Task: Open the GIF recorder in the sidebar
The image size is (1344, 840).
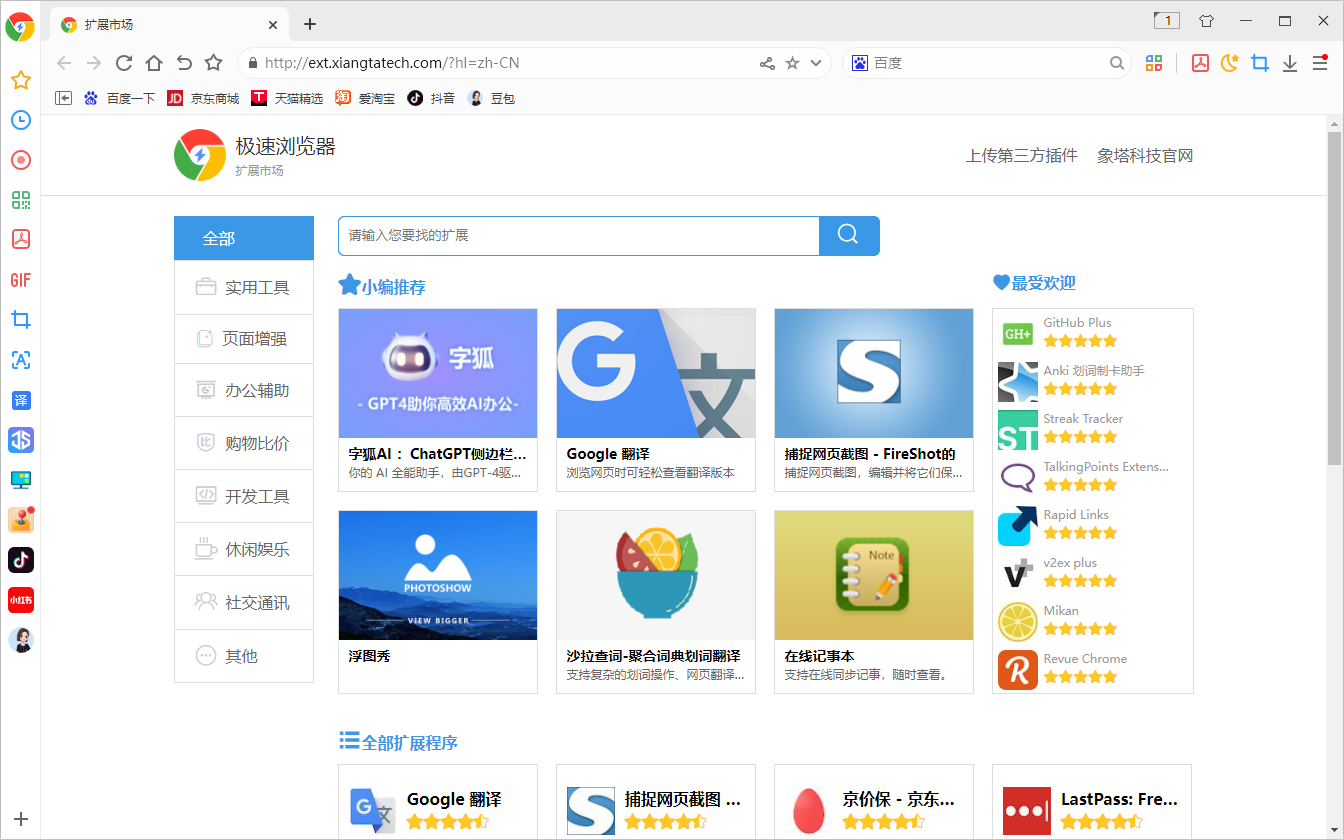Action: point(21,280)
